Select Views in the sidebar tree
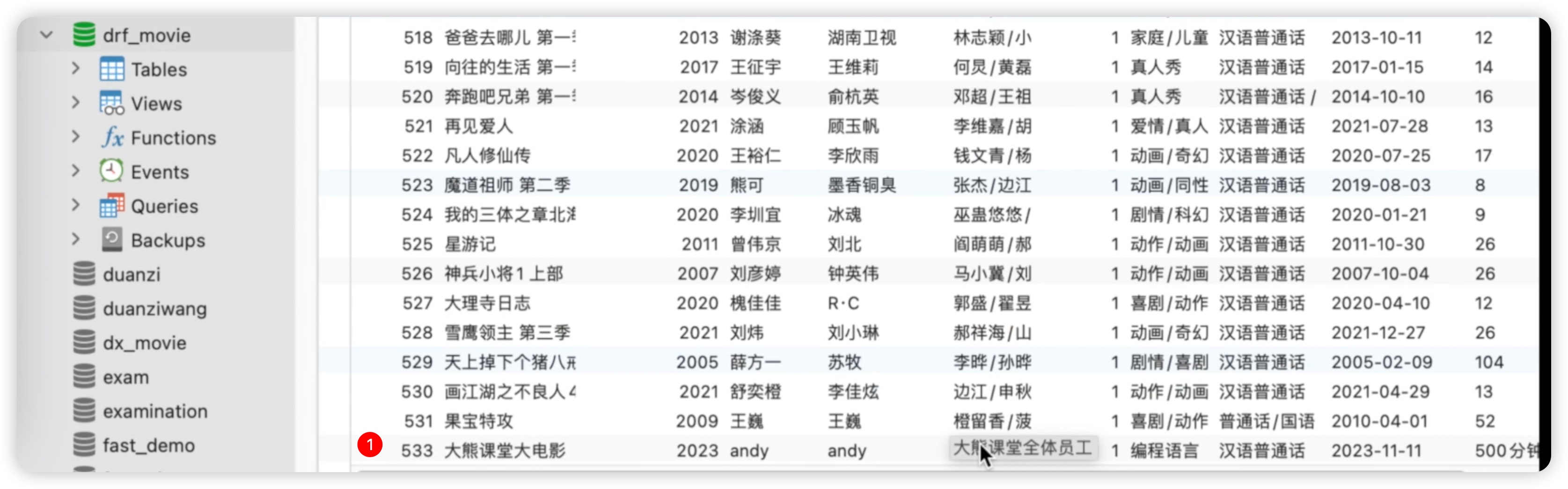 (156, 104)
